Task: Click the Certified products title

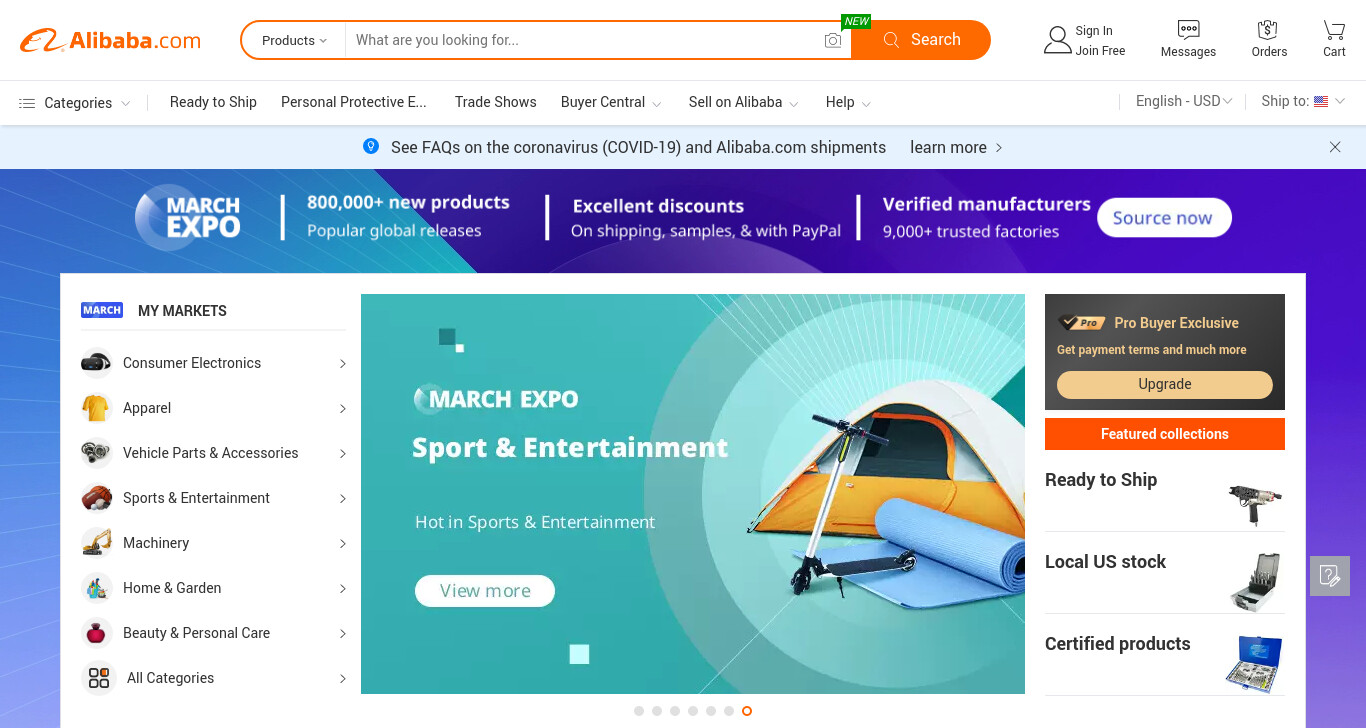Action: [x=1117, y=644]
